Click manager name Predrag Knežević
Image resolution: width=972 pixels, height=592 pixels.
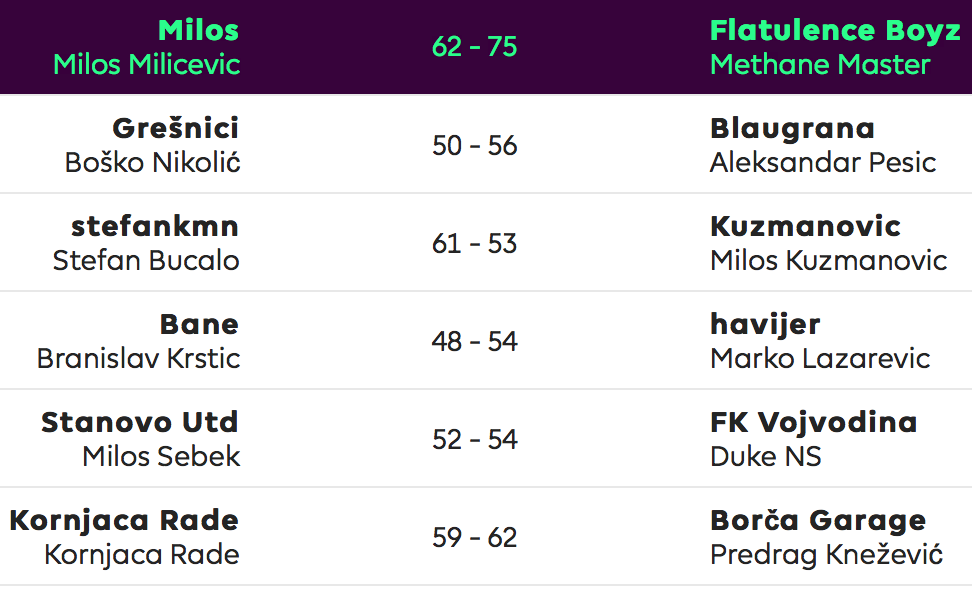coord(826,555)
